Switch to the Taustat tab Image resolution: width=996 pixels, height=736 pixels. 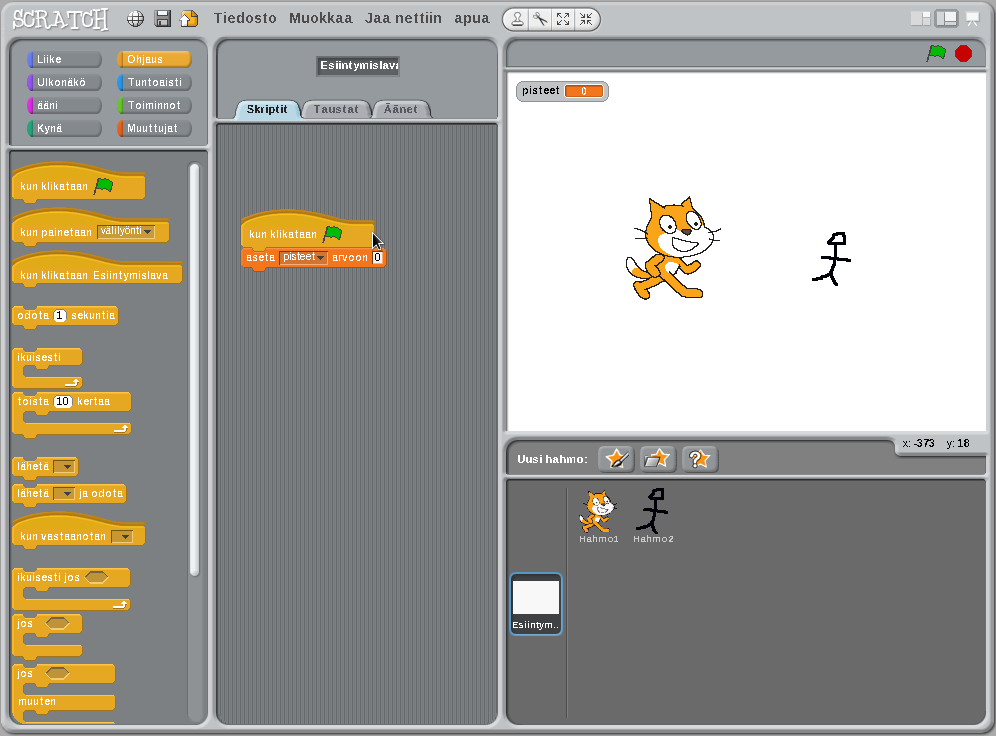(336, 109)
